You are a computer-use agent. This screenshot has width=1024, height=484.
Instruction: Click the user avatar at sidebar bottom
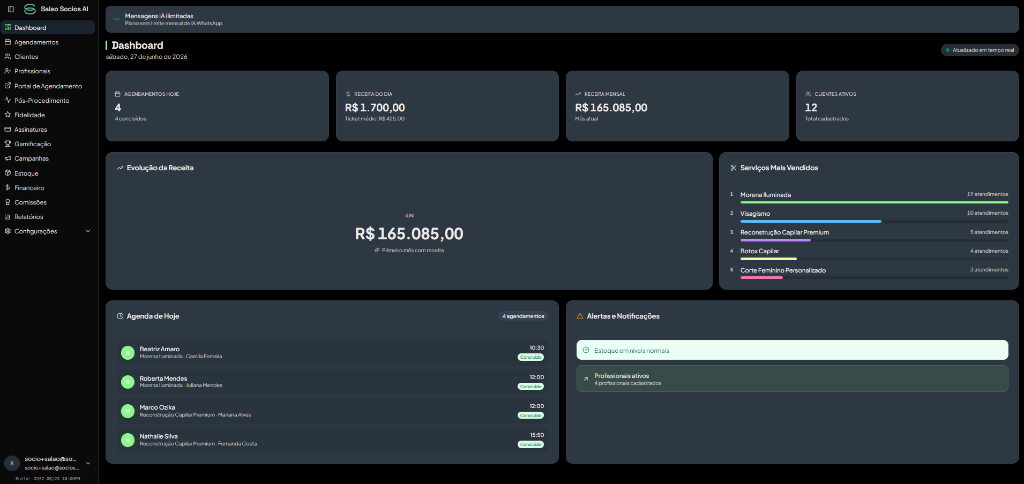coord(12,463)
